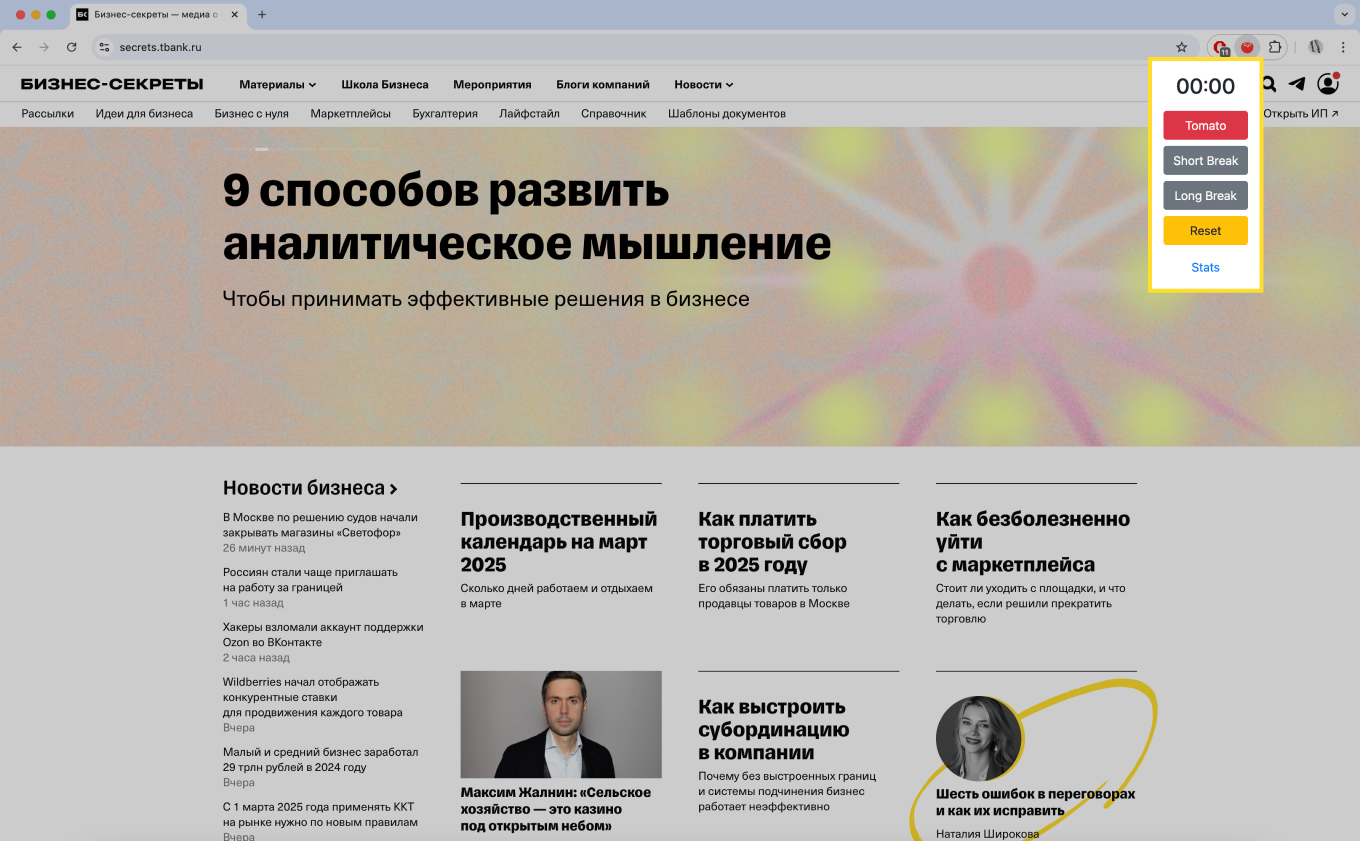Expand the Новости dropdown menu
Image resolution: width=1360 pixels, height=841 pixels.
click(703, 84)
